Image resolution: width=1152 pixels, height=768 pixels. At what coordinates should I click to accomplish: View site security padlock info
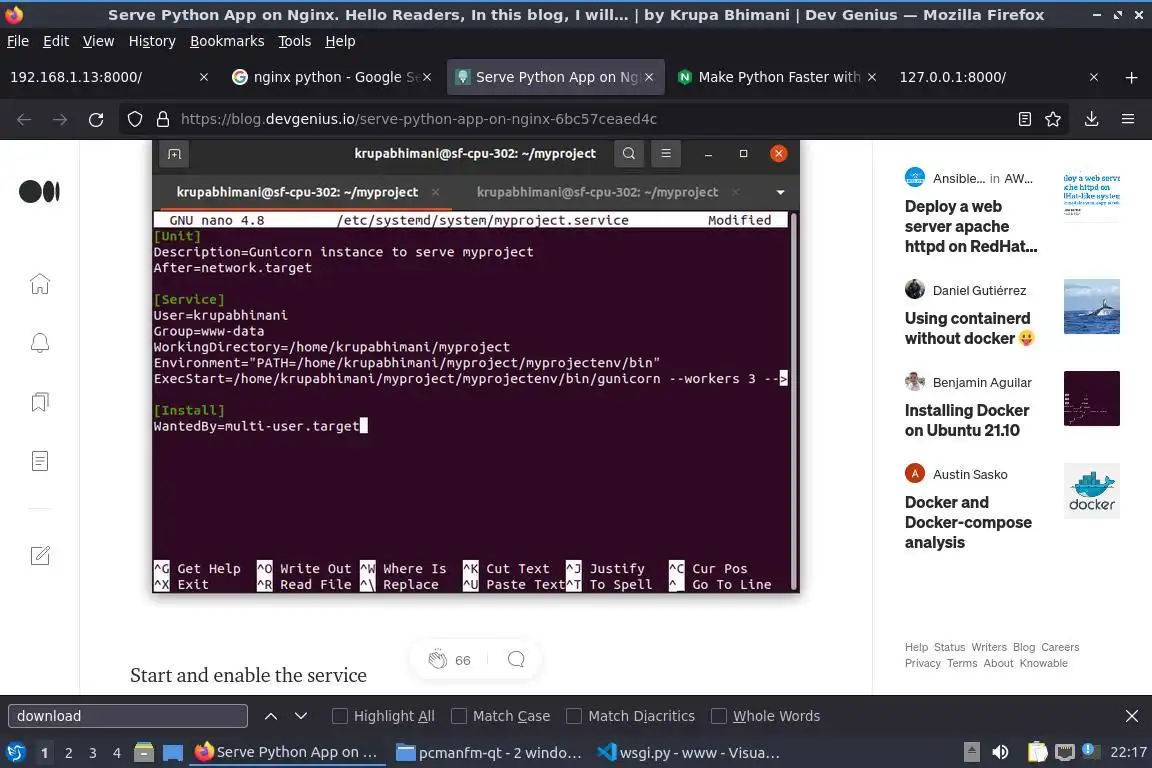[x=162, y=119]
